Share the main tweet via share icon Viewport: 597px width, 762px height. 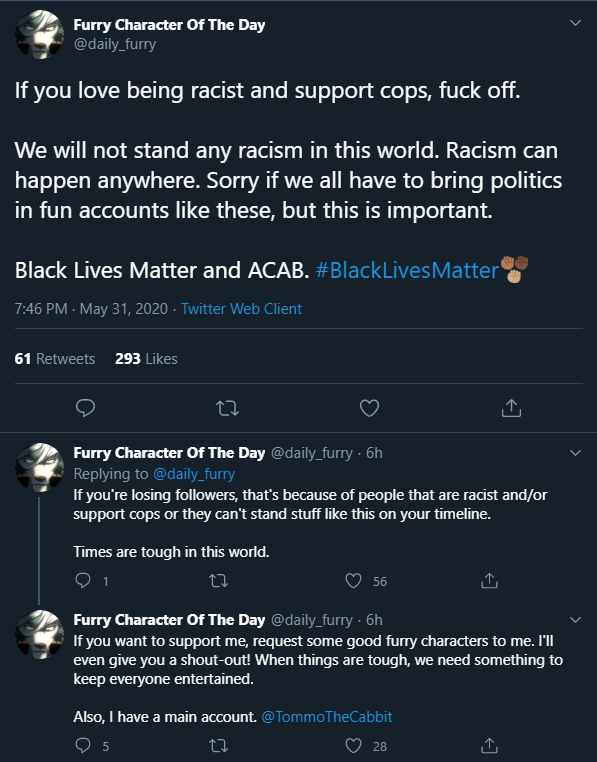click(511, 408)
